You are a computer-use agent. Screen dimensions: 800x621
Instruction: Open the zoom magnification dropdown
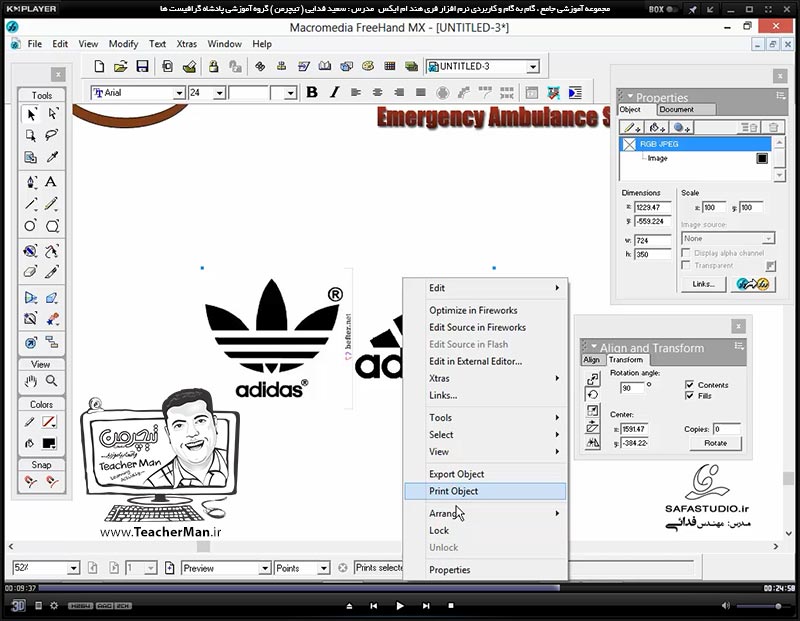point(73,568)
